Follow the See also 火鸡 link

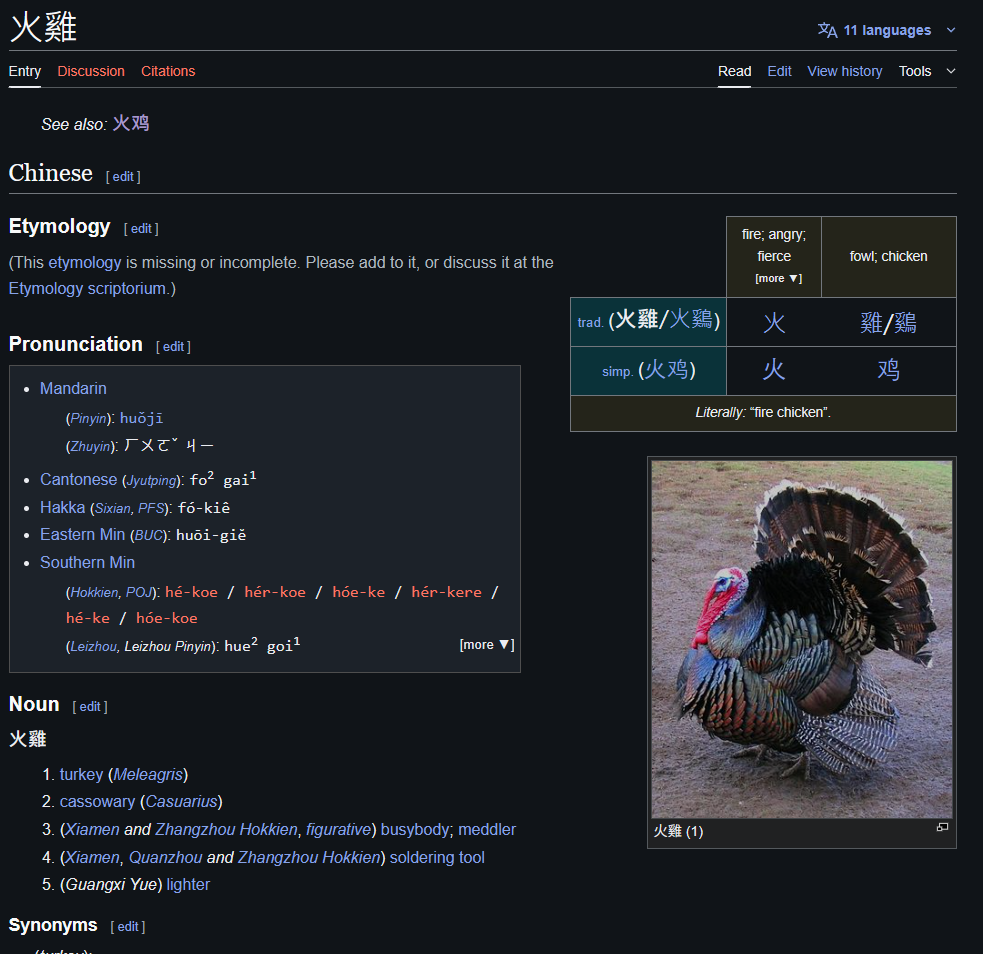tap(131, 123)
